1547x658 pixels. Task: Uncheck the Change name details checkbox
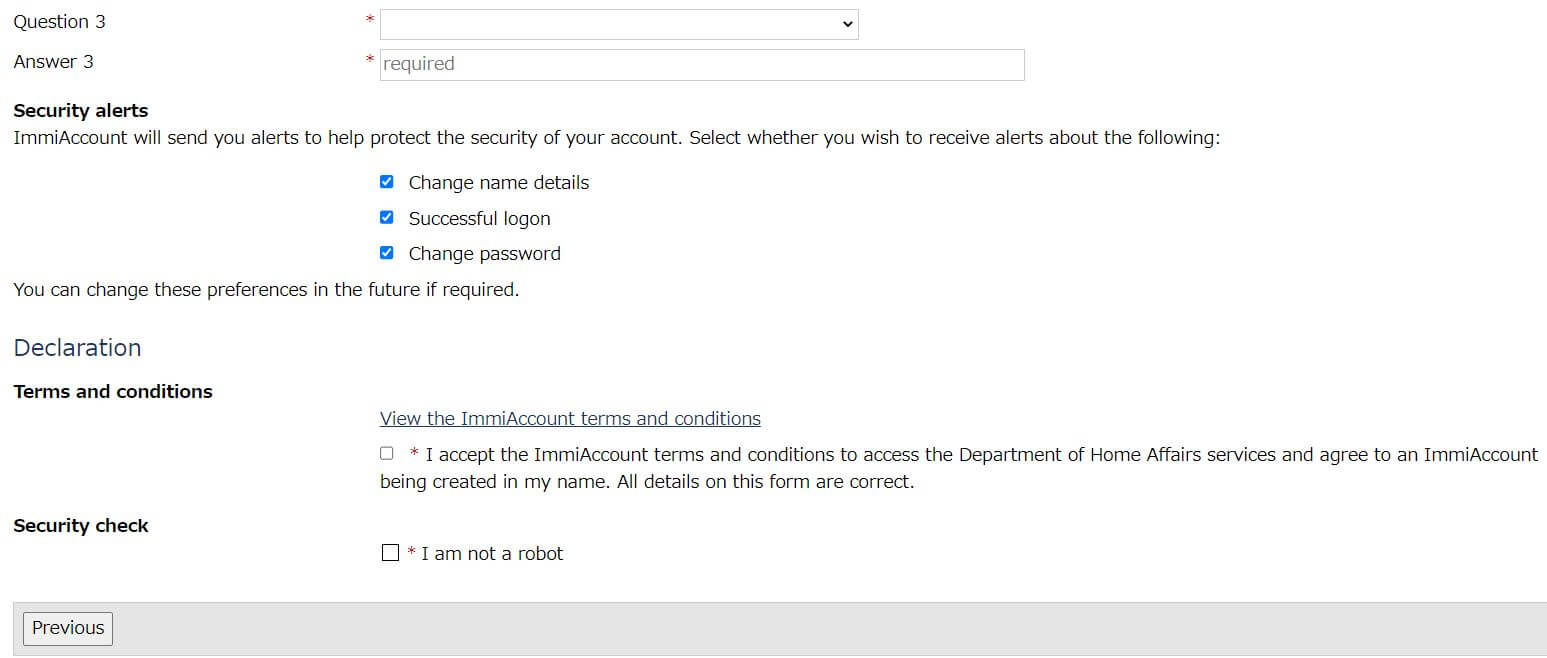click(387, 182)
